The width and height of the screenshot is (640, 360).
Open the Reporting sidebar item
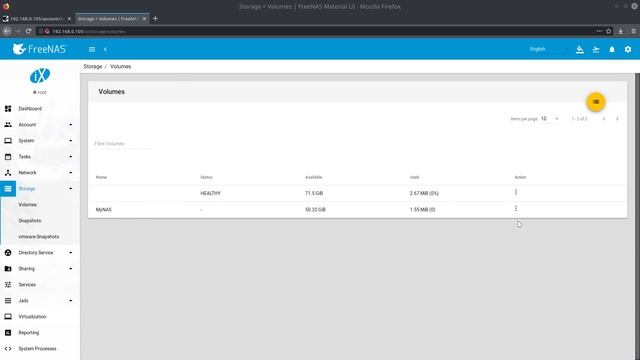(x=40, y=333)
